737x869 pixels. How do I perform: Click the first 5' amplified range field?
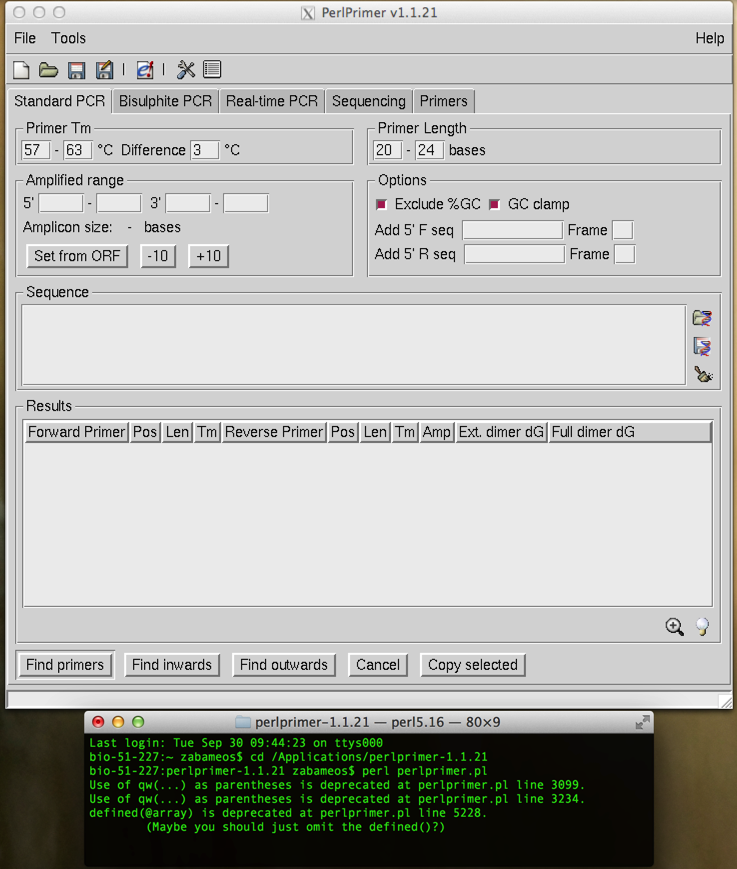pos(61,203)
